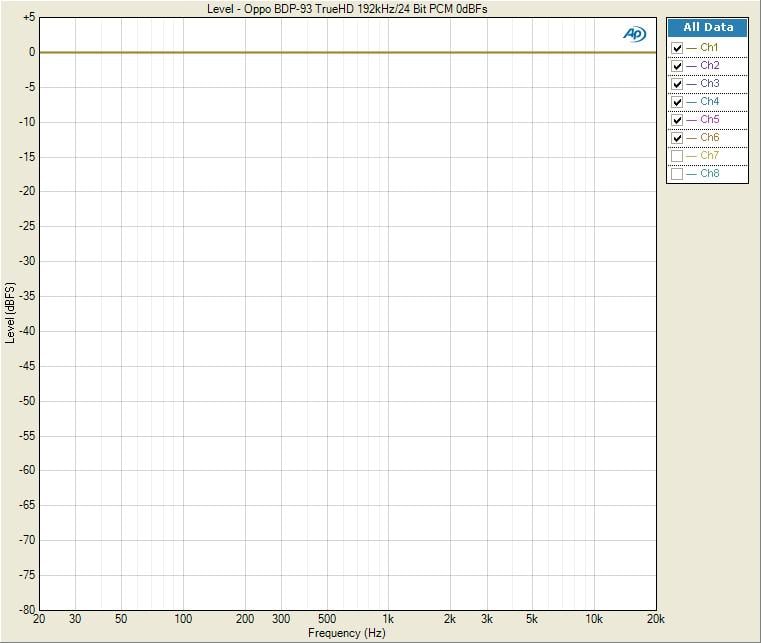Click the AP logo in graph corner
The height and width of the screenshot is (643, 761).
pyautogui.click(x=634, y=34)
